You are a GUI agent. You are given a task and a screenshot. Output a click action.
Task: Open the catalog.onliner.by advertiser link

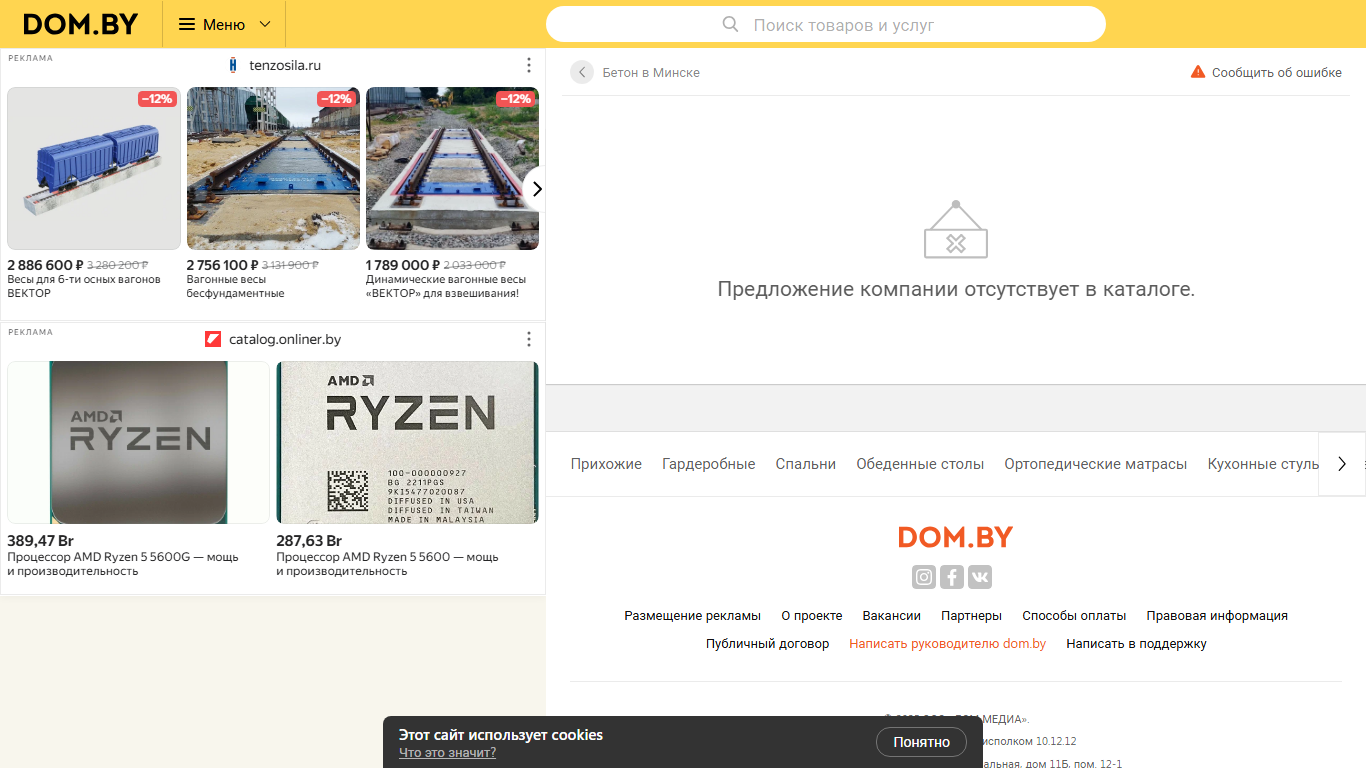point(285,340)
